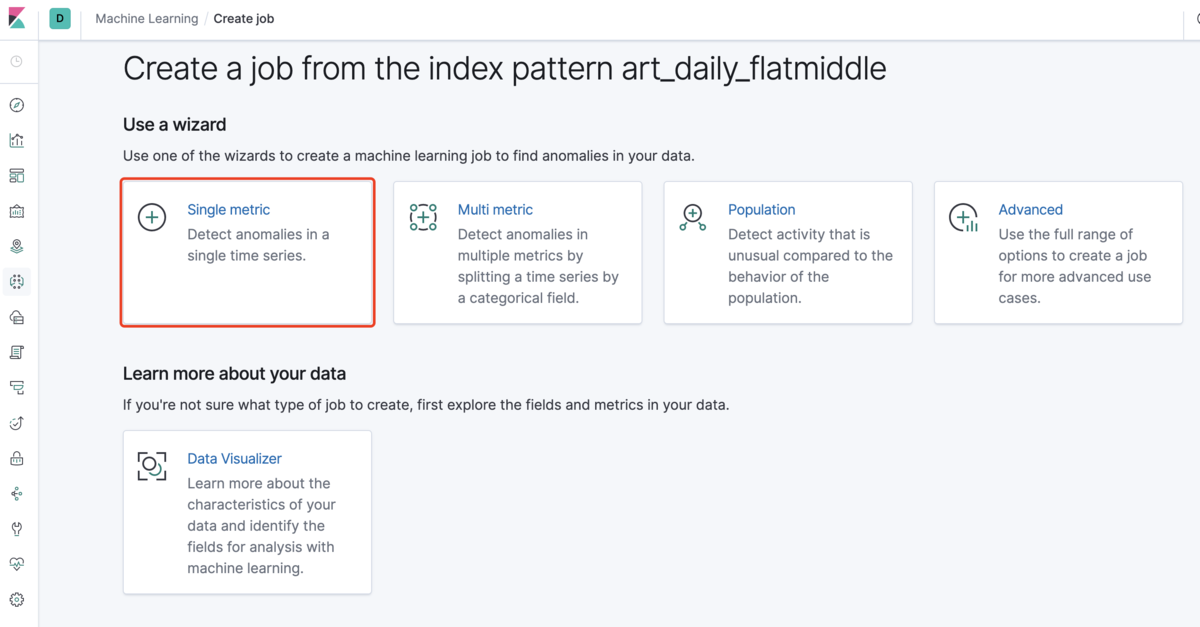Open Maps using the sidebar pin icon
This screenshot has height=627, width=1200.
[16, 246]
